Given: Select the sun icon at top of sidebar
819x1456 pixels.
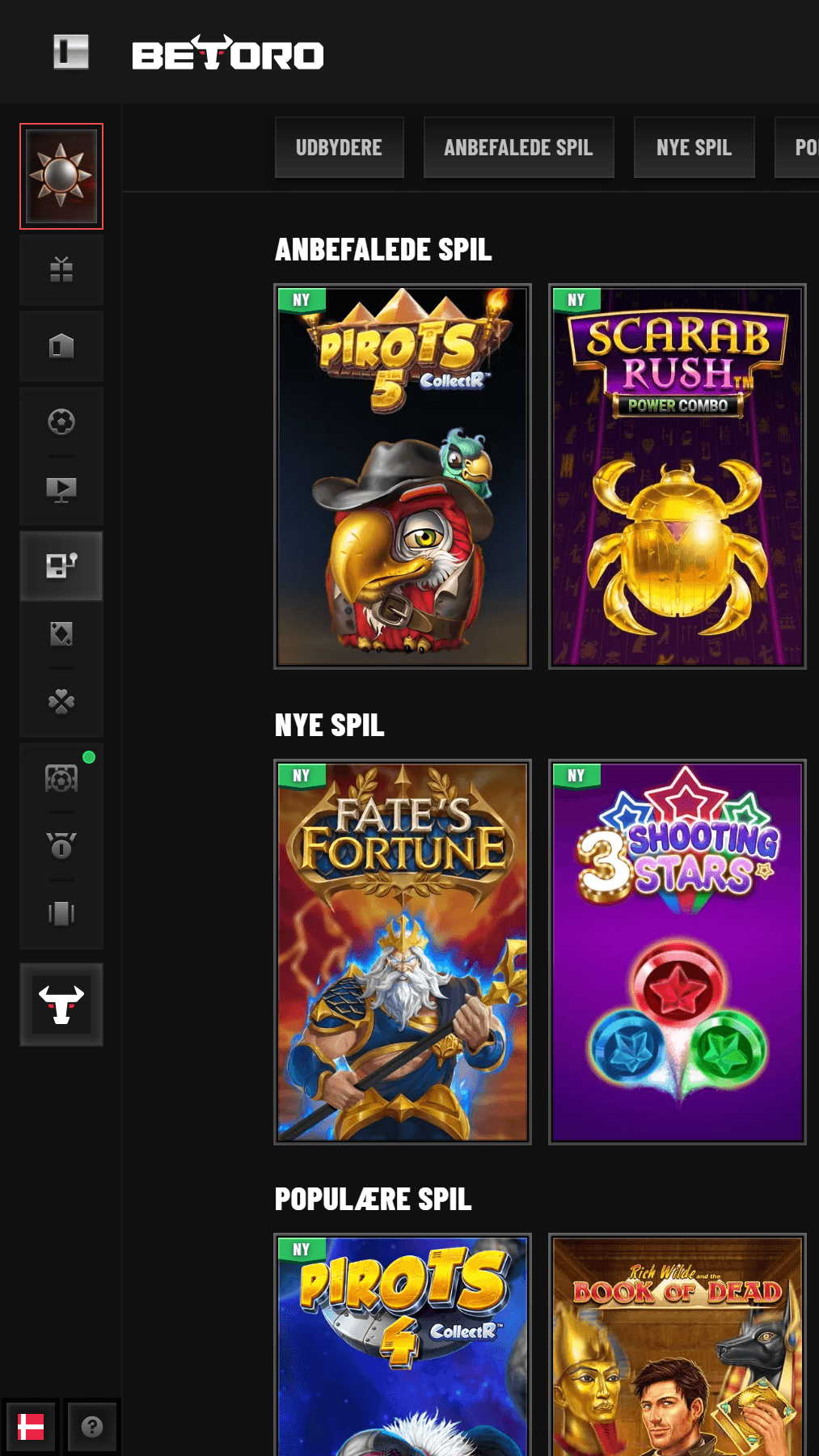Looking at the screenshot, I should [61, 176].
